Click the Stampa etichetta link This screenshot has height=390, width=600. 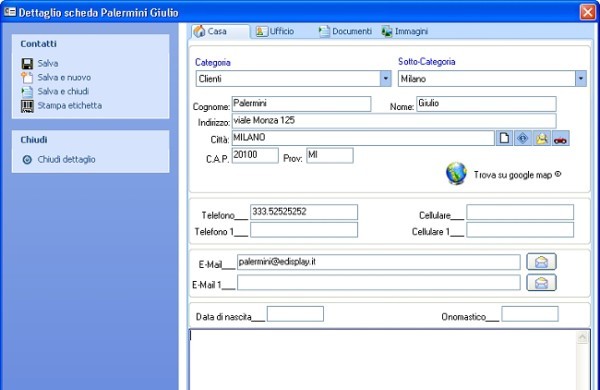click(70, 106)
